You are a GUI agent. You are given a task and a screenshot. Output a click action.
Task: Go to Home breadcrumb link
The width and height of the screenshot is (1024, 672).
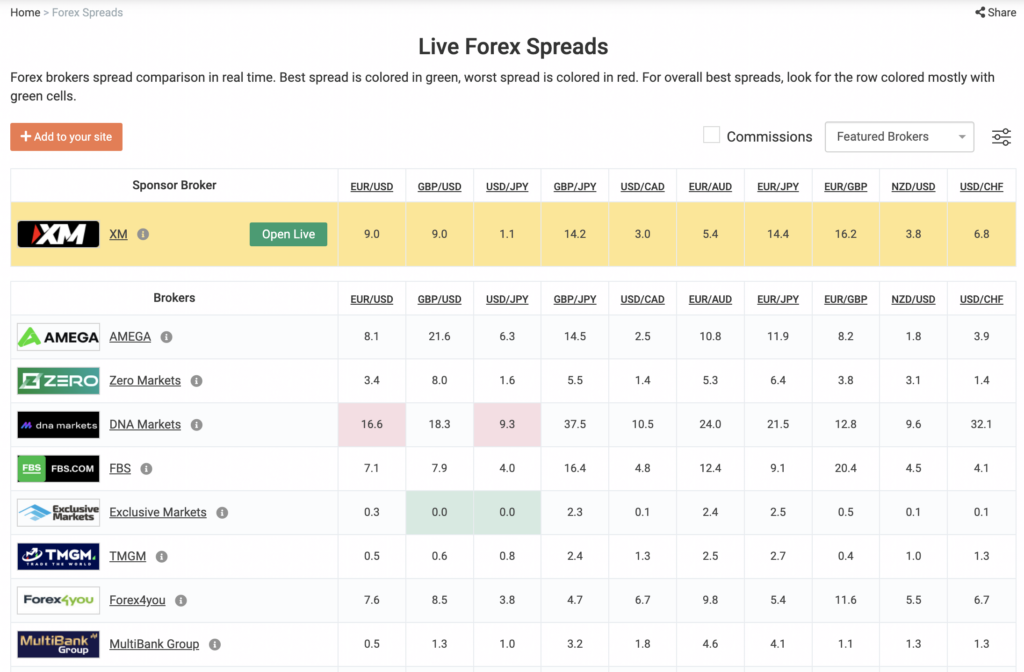(x=25, y=12)
